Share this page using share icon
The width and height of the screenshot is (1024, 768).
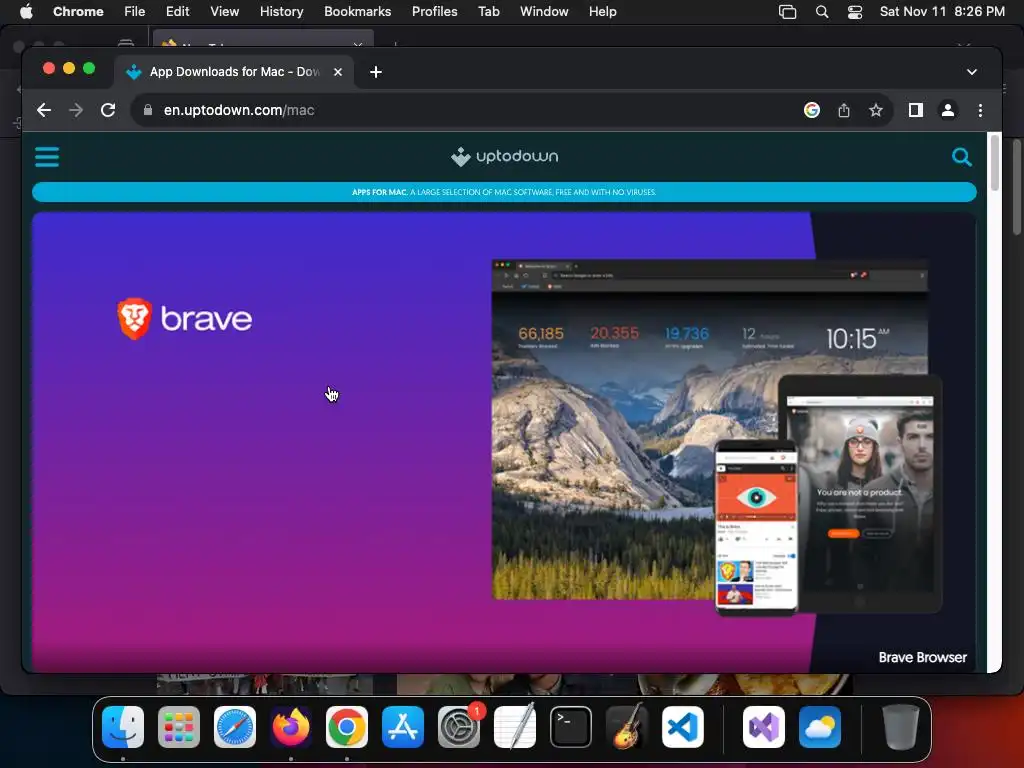coord(844,110)
